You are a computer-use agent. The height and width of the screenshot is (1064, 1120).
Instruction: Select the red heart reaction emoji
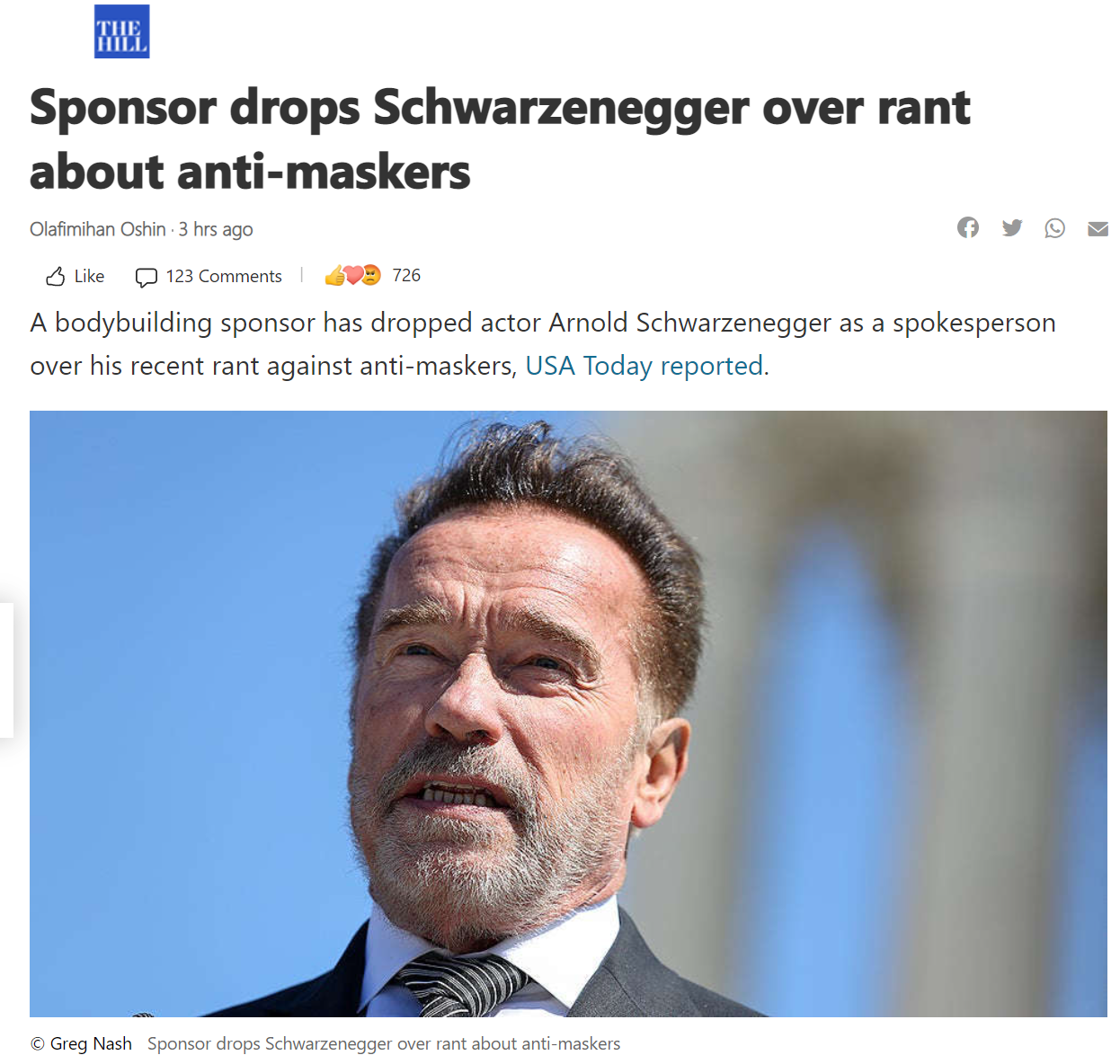[x=353, y=276]
